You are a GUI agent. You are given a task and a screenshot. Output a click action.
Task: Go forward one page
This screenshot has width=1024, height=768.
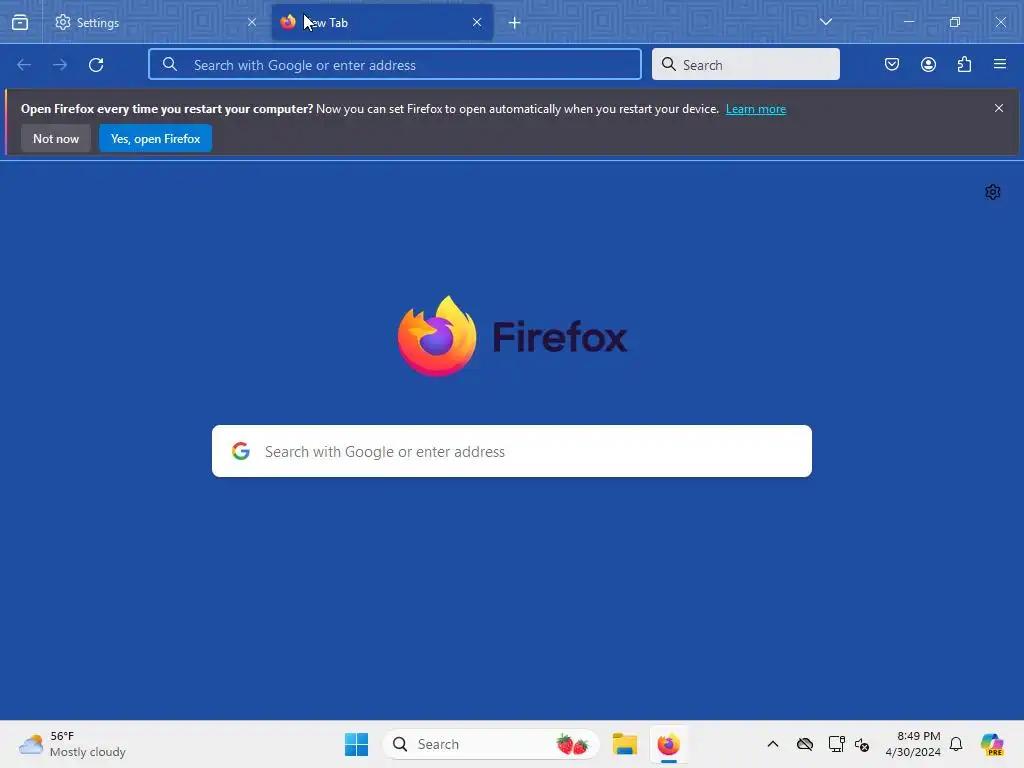point(60,65)
